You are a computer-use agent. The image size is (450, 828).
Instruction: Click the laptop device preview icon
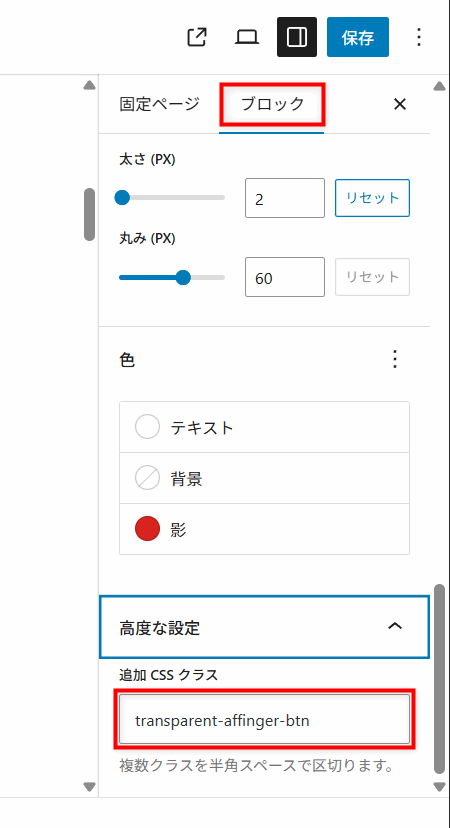pyautogui.click(x=247, y=37)
